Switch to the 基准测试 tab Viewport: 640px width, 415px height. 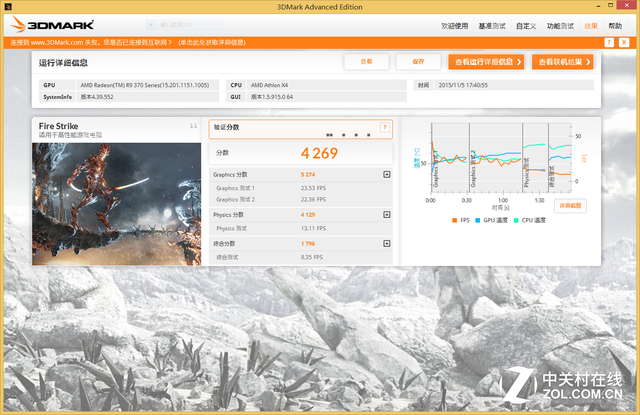point(491,25)
